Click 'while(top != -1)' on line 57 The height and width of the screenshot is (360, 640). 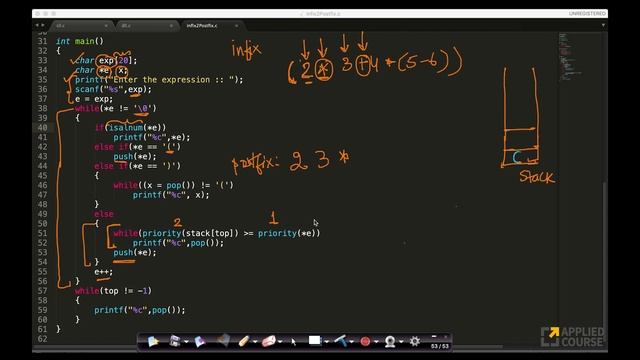(x=113, y=291)
